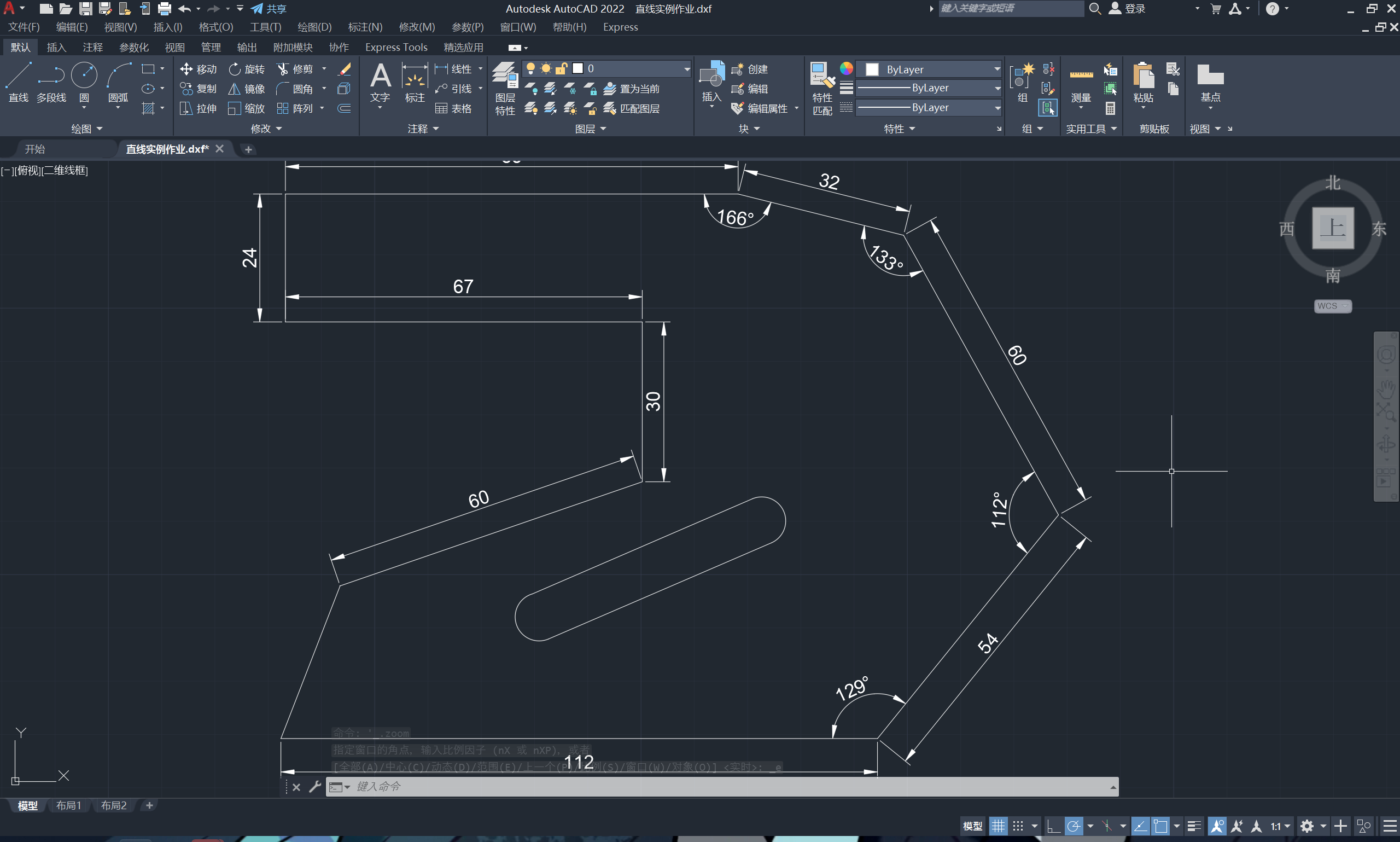Click the 拉伸 (Stretch) tool
Image resolution: width=1400 pixels, height=842 pixels.
(x=199, y=108)
